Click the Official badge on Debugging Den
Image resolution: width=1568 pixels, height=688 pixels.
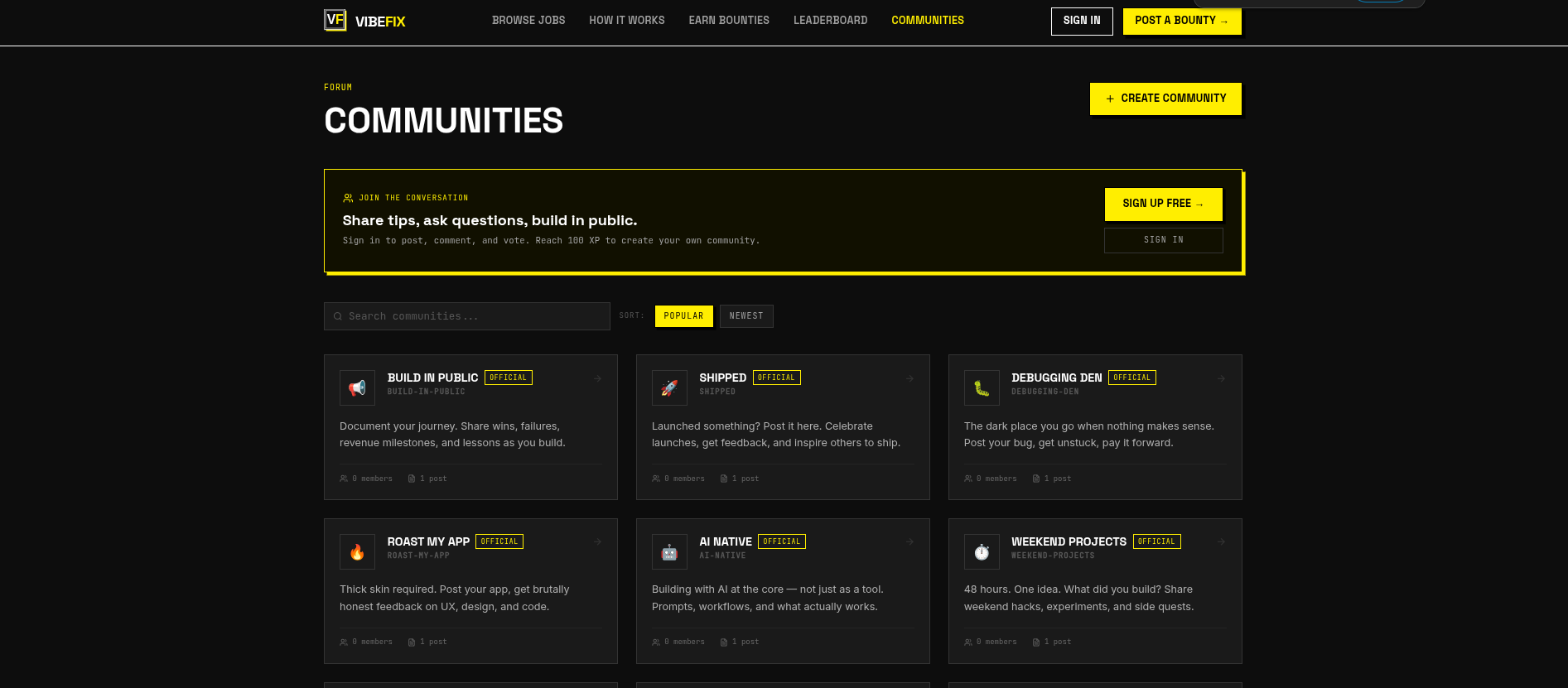pyautogui.click(x=1132, y=378)
